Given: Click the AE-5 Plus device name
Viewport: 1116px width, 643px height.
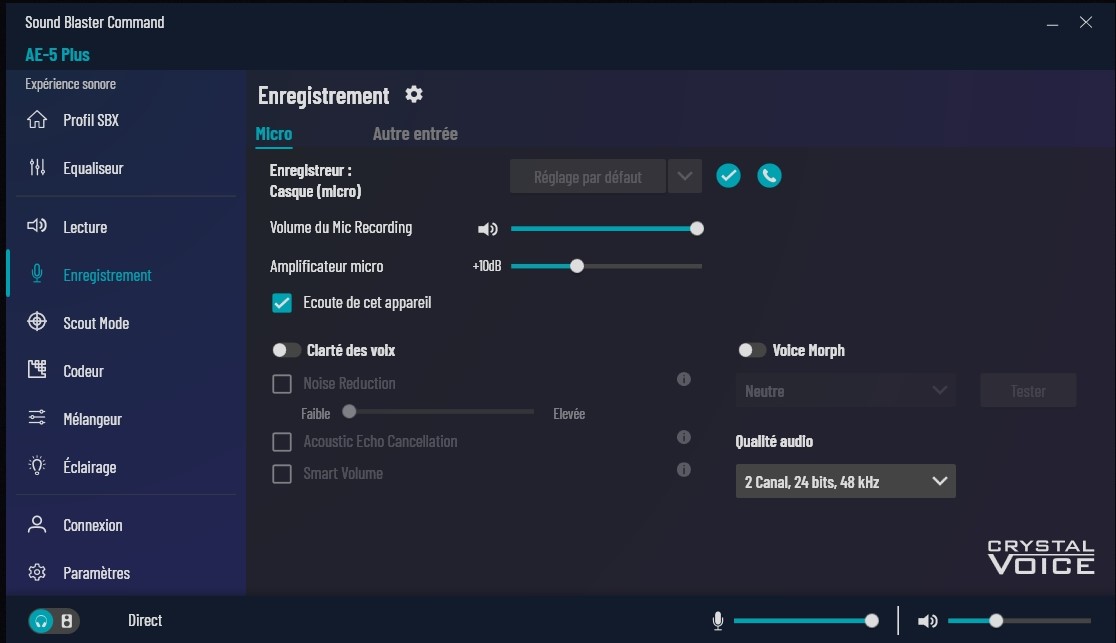Looking at the screenshot, I should click(x=58, y=55).
